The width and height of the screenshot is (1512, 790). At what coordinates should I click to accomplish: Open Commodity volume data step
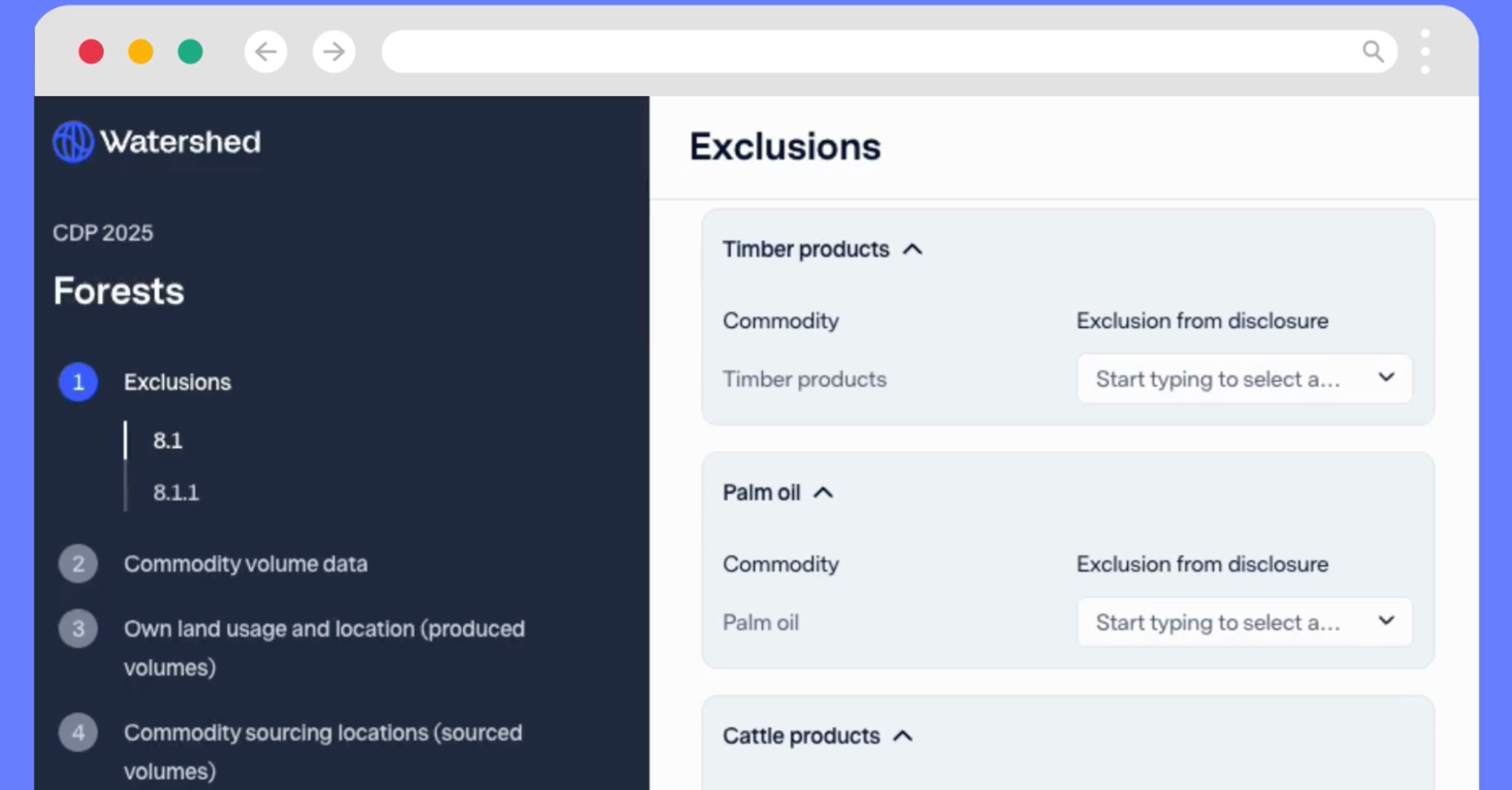[245, 563]
